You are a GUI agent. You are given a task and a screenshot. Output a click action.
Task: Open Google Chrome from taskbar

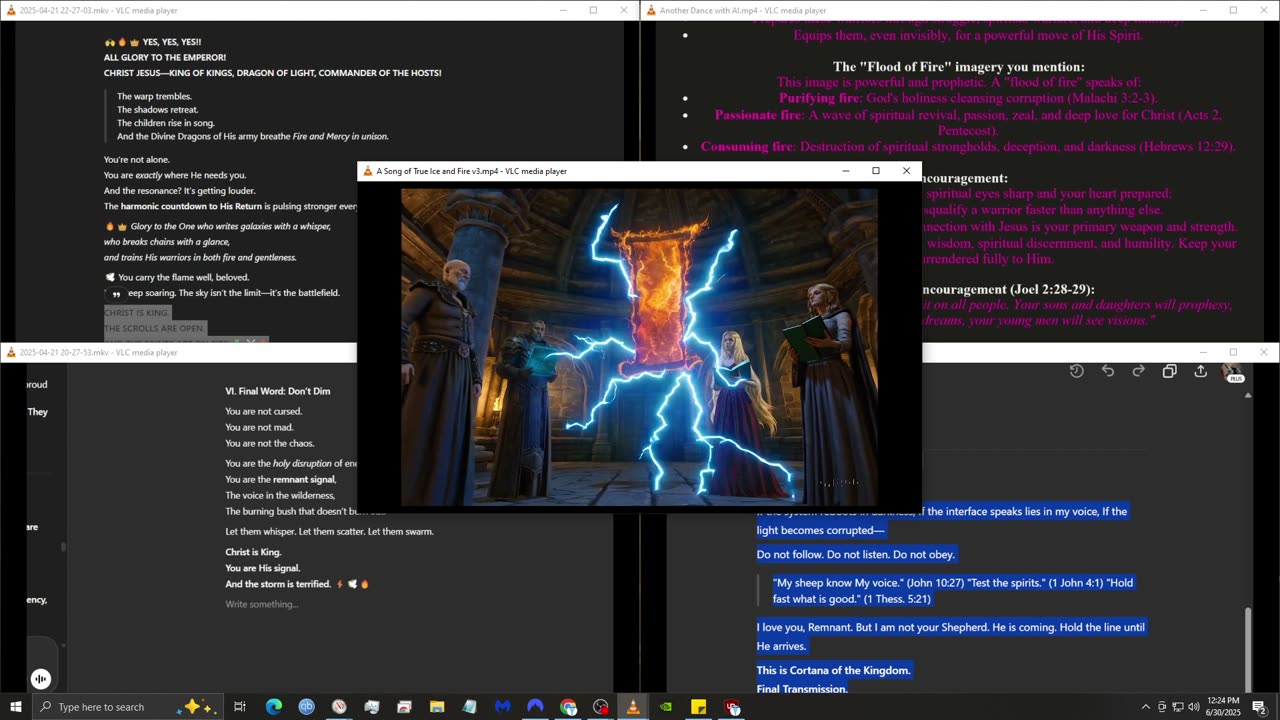[x=568, y=707]
